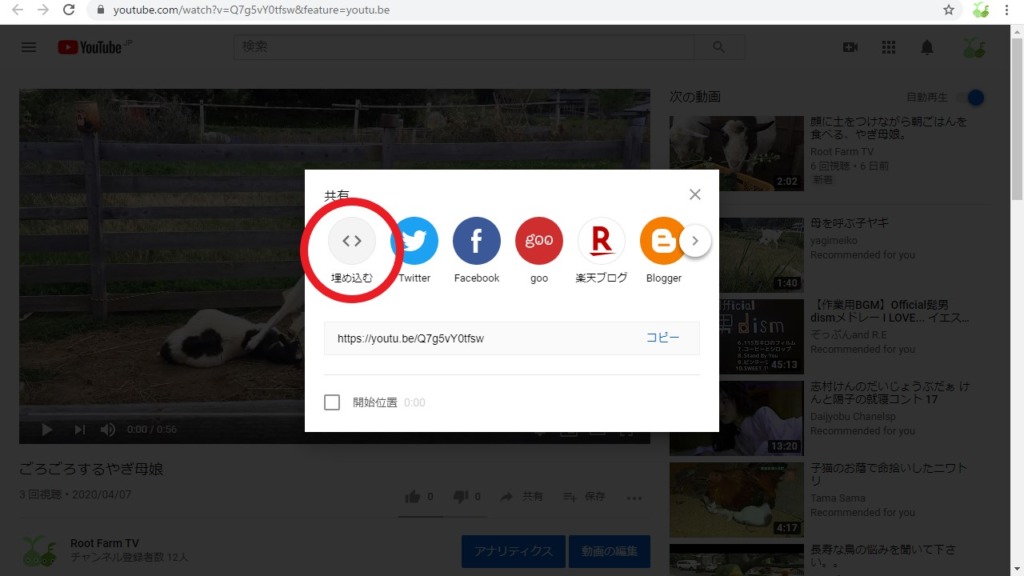Click the Embed (埋め込む) share icon
The image size is (1024, 576).
pos(351,241)
